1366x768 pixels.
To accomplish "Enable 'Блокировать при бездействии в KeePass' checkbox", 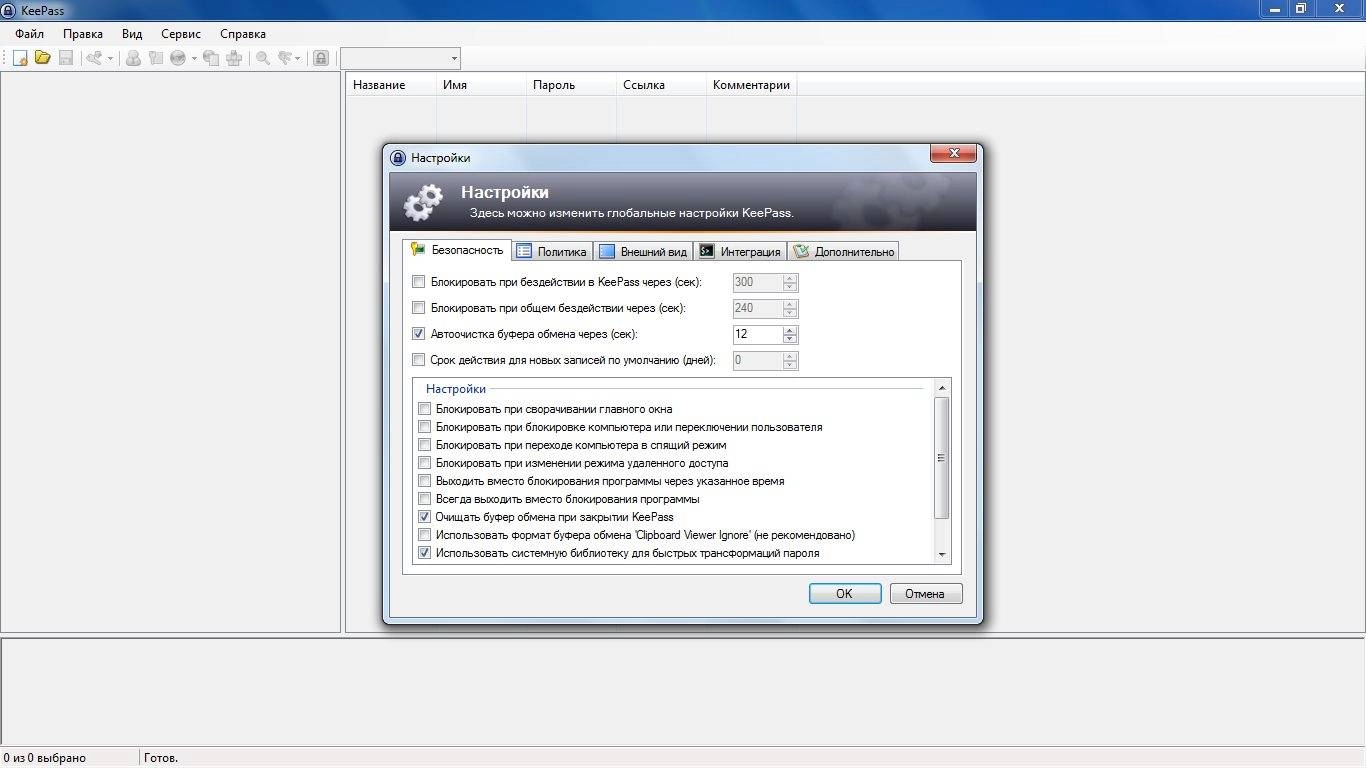I will click(x=419, y=282).
